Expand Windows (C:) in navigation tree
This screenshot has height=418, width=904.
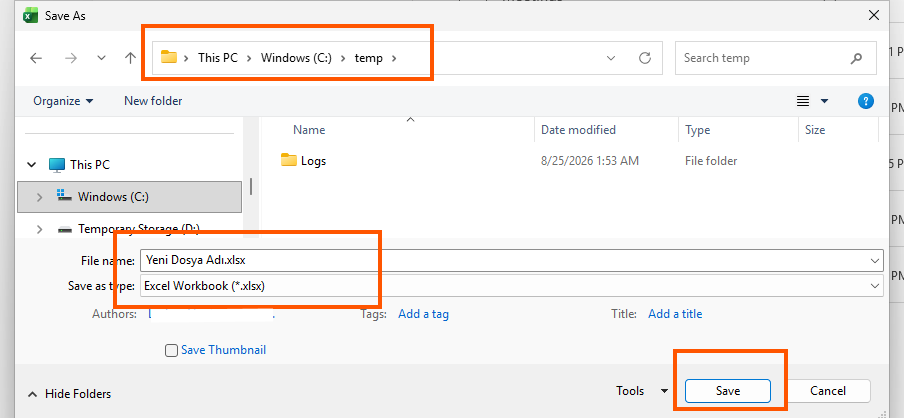(x=39, y=197)
